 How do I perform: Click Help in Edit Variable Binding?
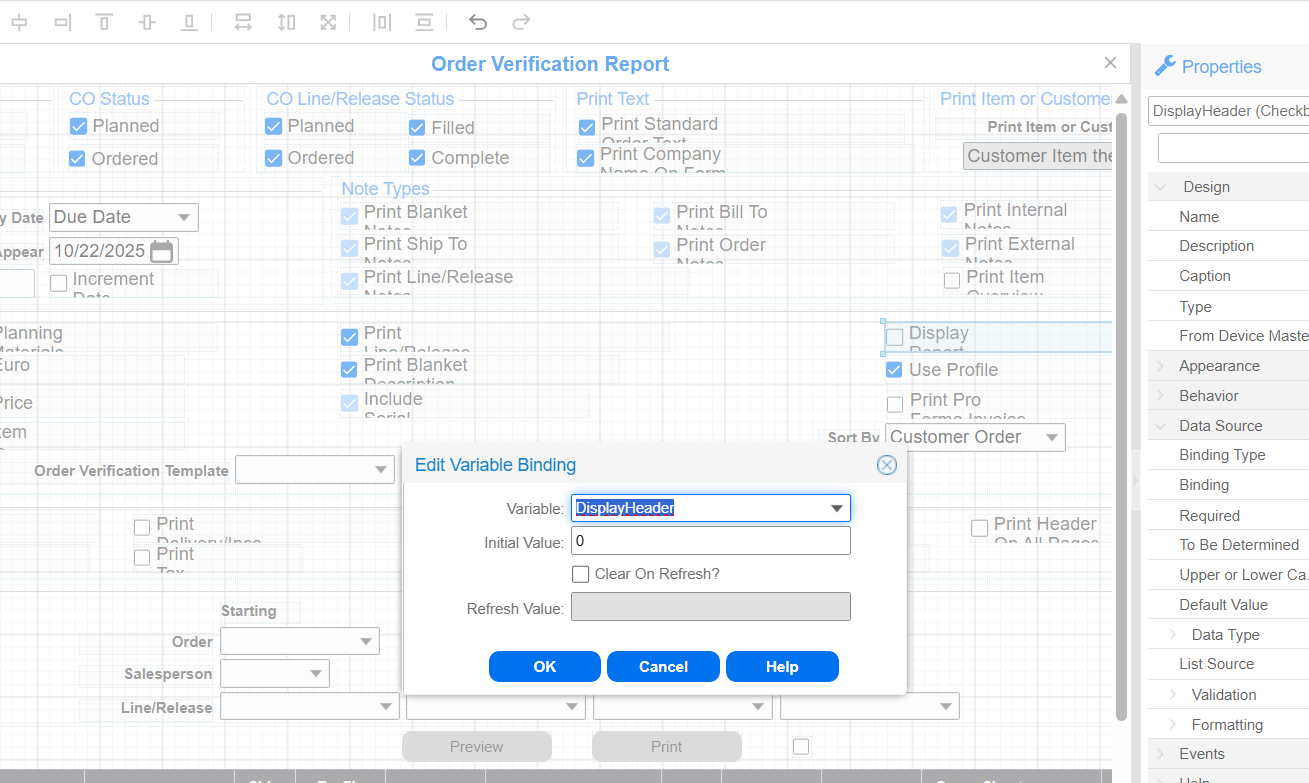point(782,667)
